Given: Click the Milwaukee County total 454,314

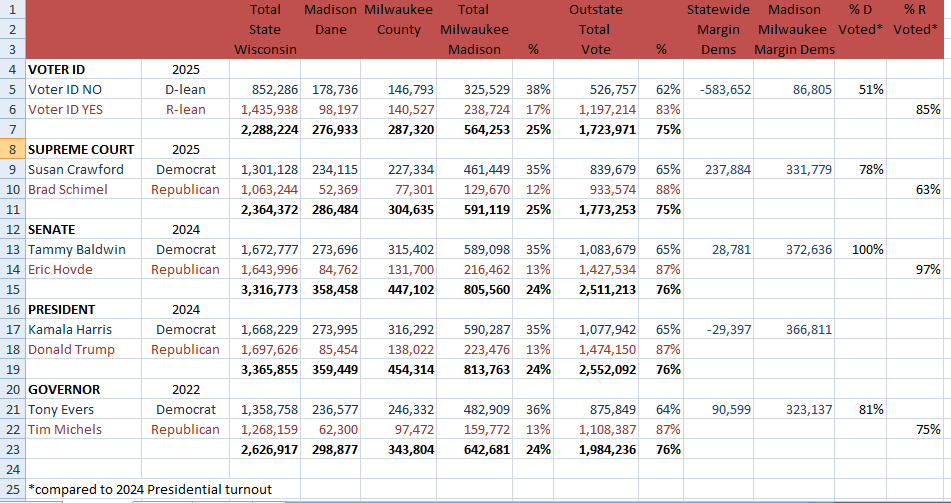Looking at the screenshot, I should click(398, 370).
